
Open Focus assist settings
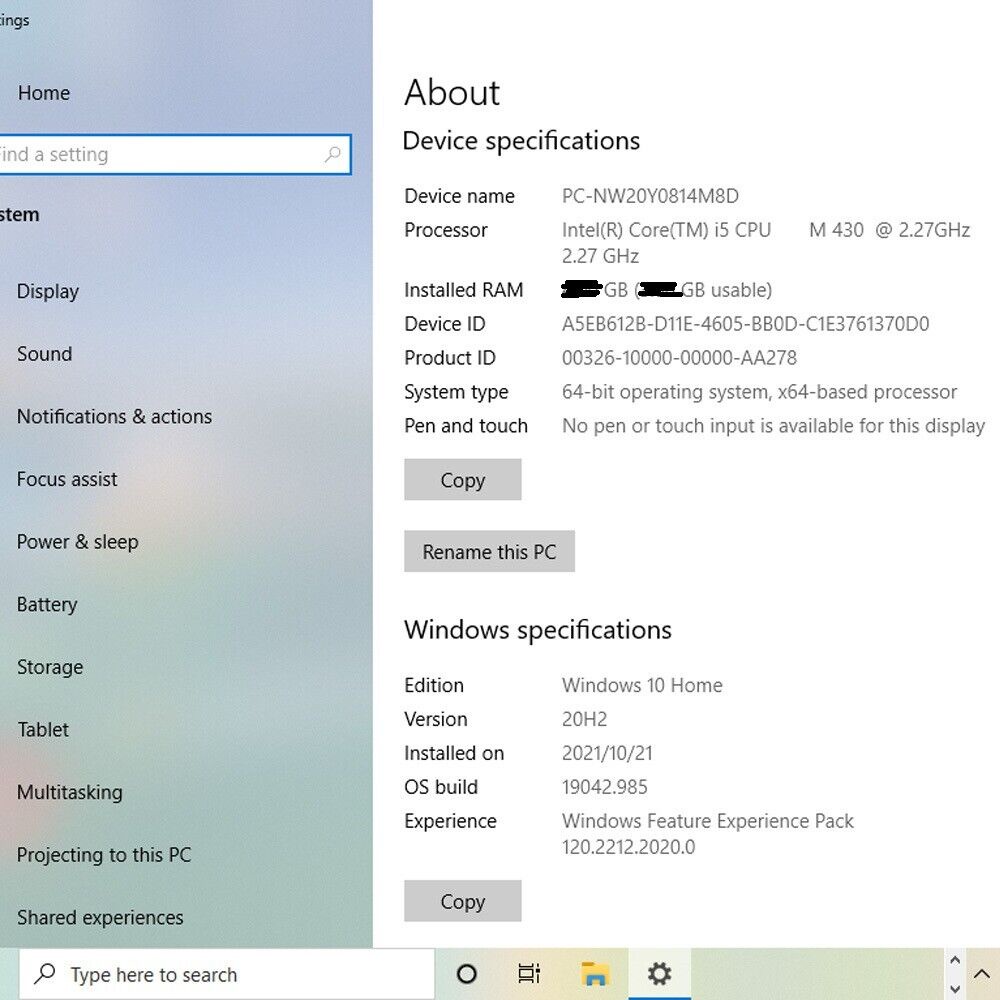[67, 479]
